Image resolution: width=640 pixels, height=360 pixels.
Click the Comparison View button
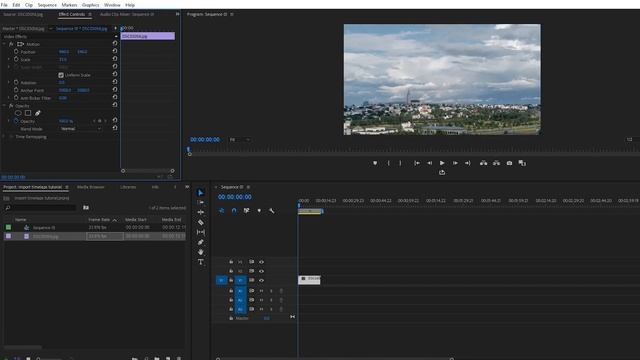point(522,163)
